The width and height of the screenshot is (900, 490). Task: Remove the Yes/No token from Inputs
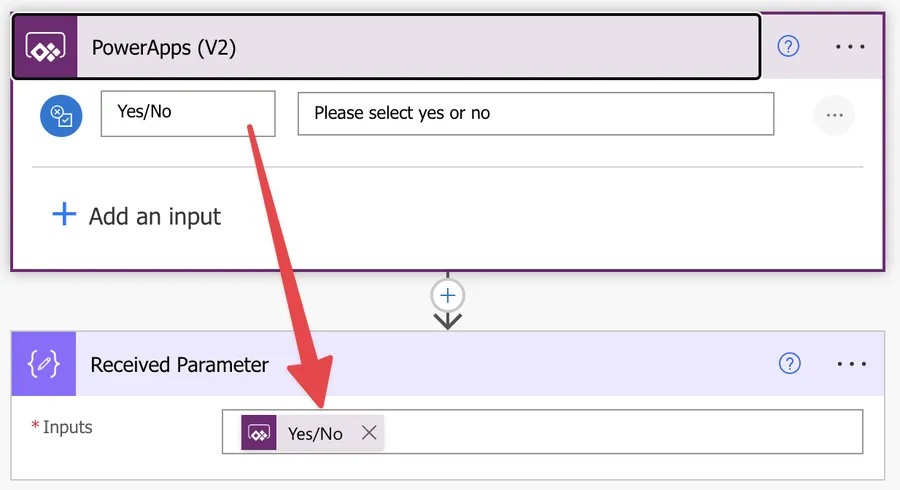(x=369, y=433)
